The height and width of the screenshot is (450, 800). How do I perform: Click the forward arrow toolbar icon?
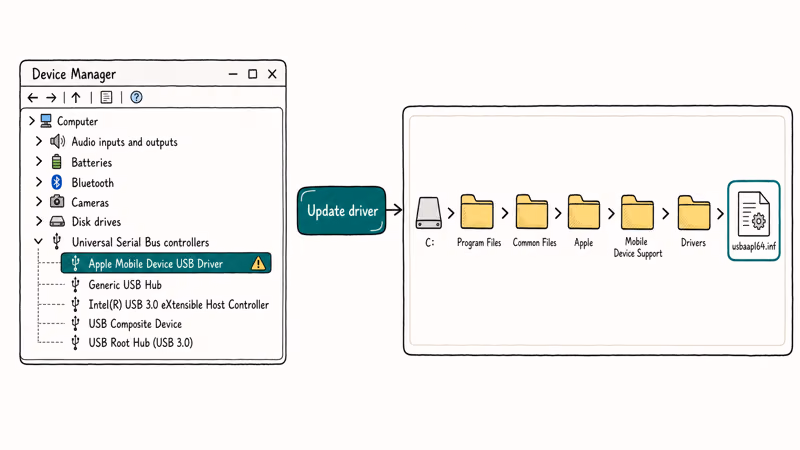pos(51,97)
